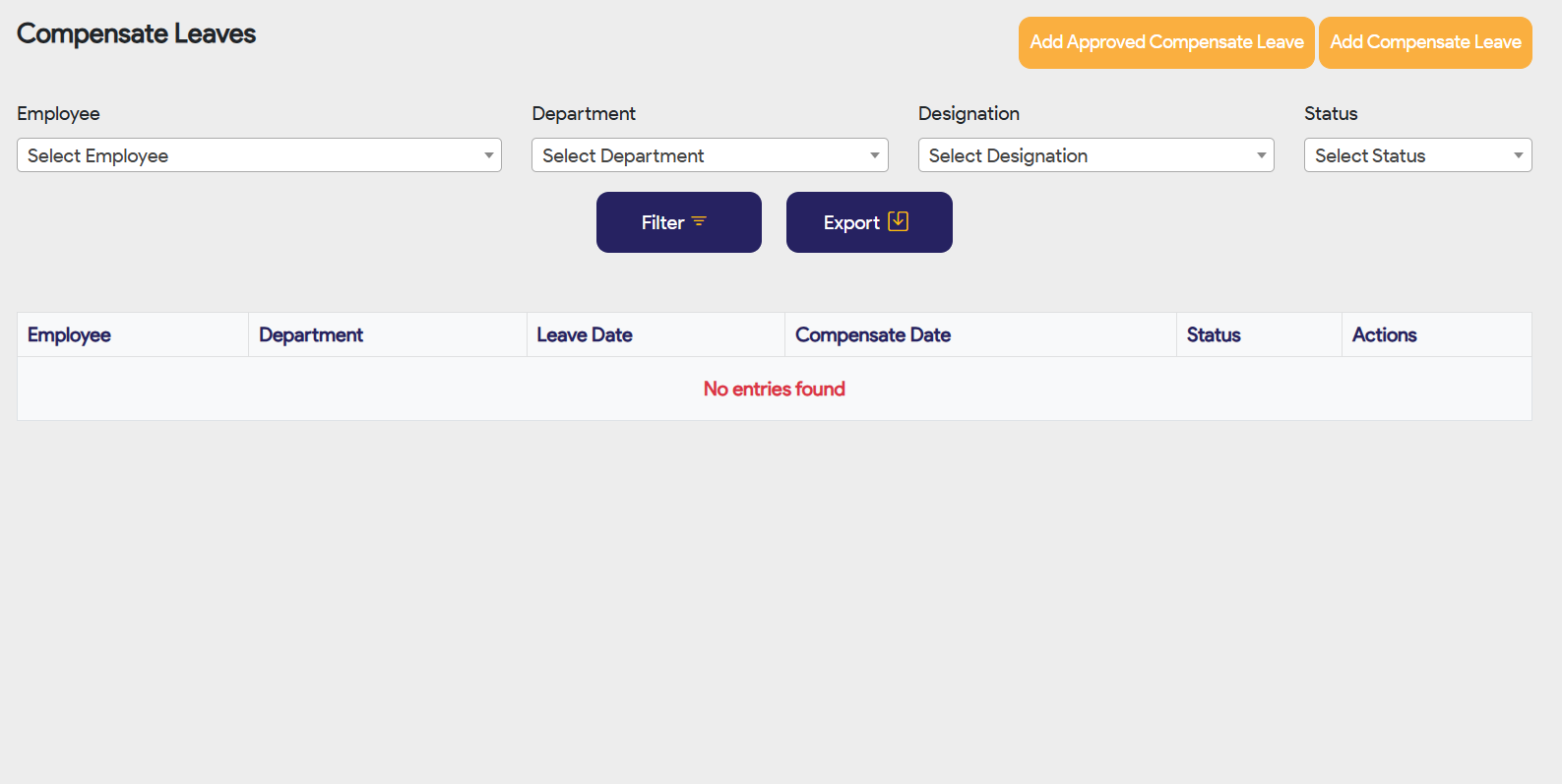Open the Select Designation dropdown
Image resolution: width=1562 pixels, height=784 pixels.
pyautogui.click(x=1095, y=155)
